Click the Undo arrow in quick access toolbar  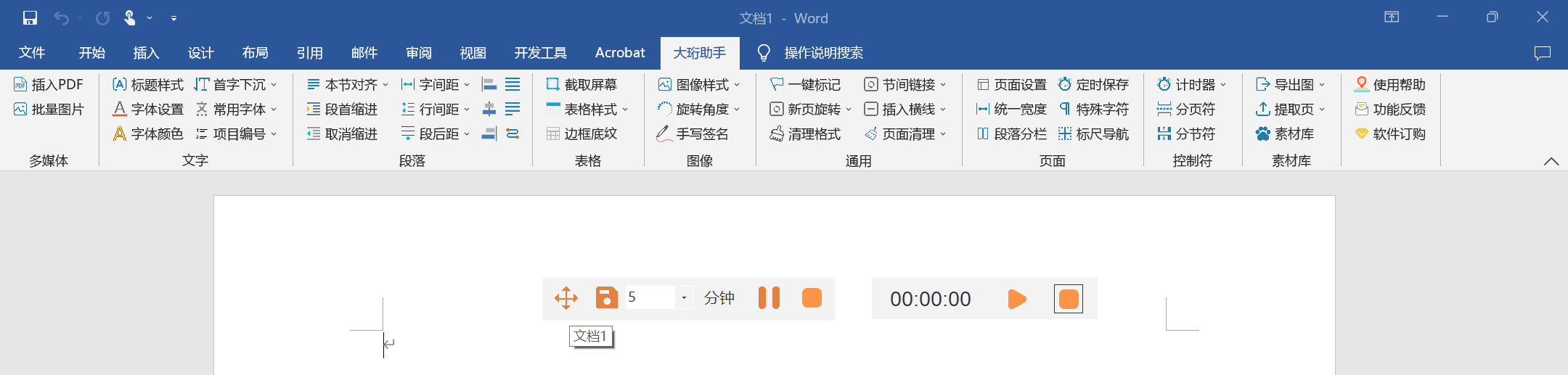[x=61, y=18]
